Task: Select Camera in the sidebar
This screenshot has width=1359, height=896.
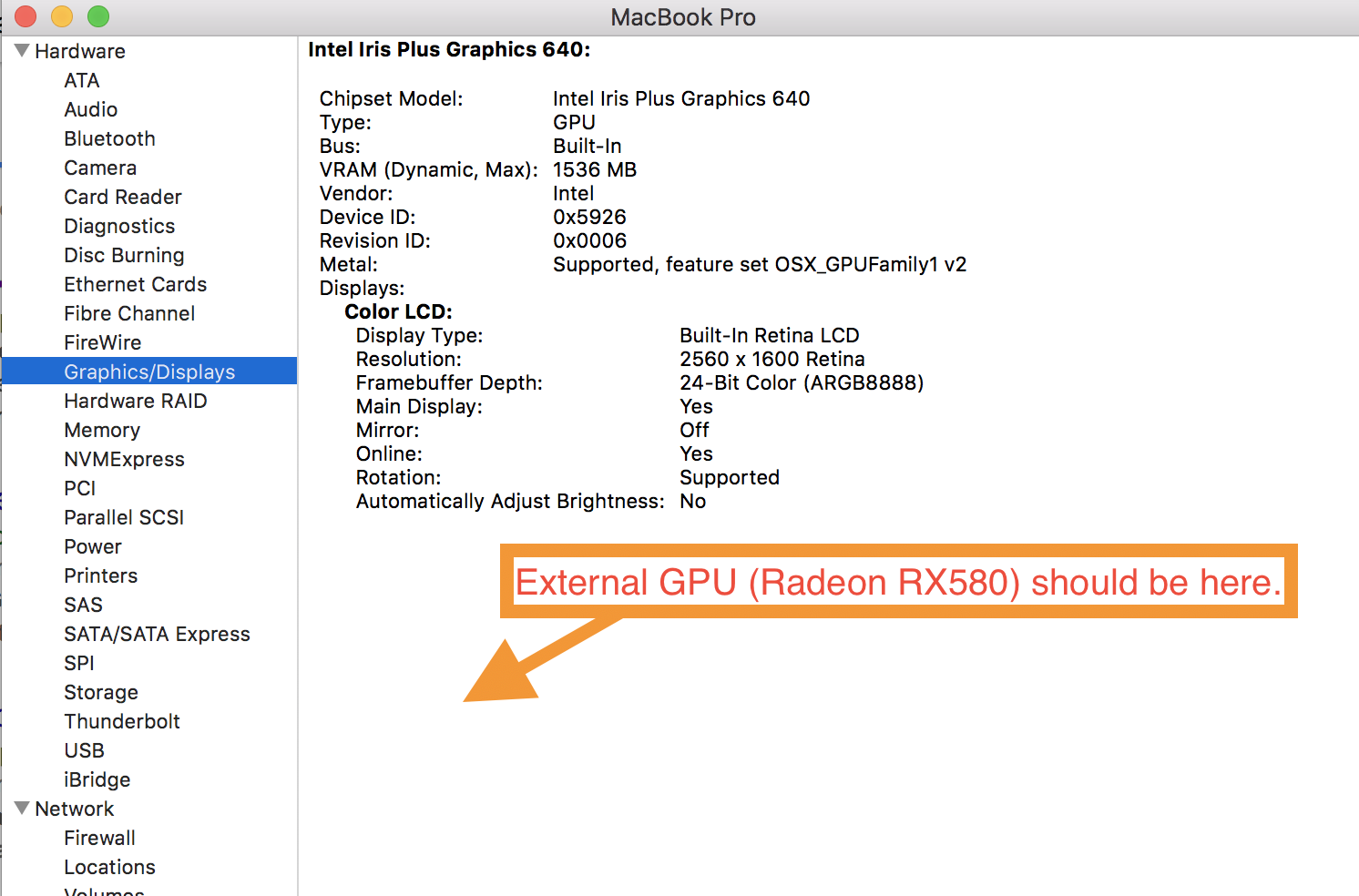Action: [x=100, y=168]
